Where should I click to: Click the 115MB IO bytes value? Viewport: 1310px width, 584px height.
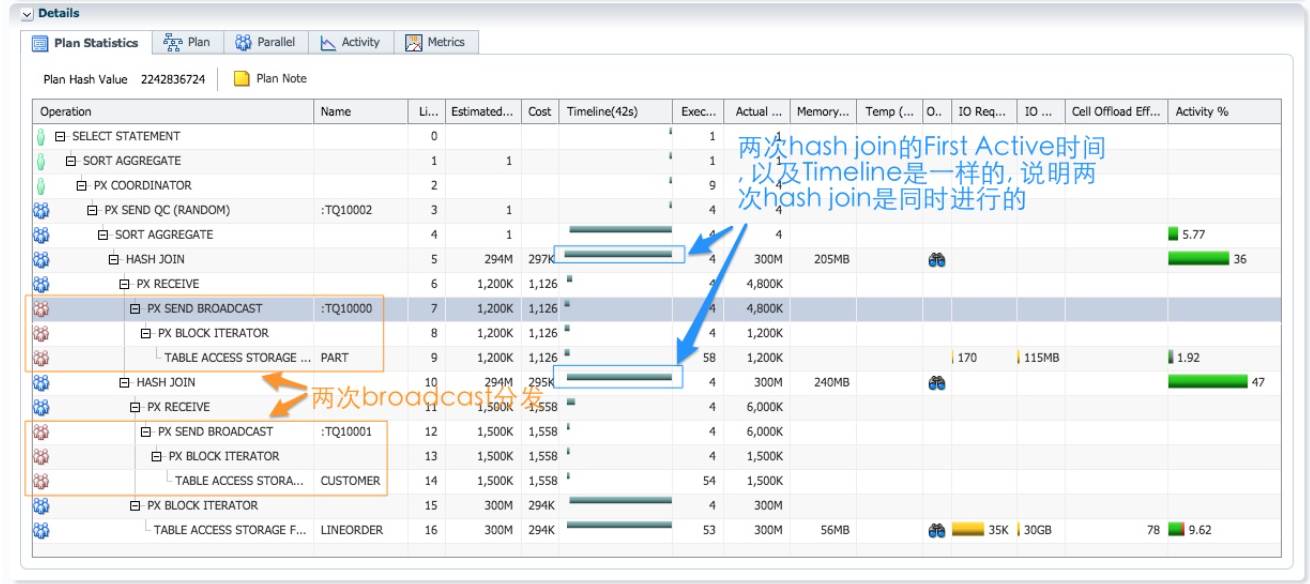point(1040,358)
